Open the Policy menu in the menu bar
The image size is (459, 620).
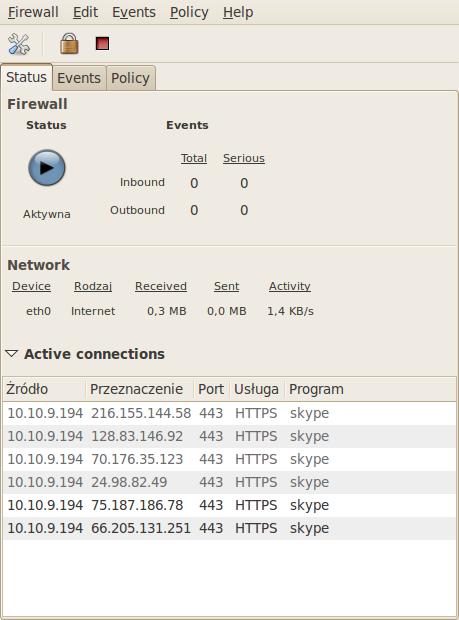[189, 12]
